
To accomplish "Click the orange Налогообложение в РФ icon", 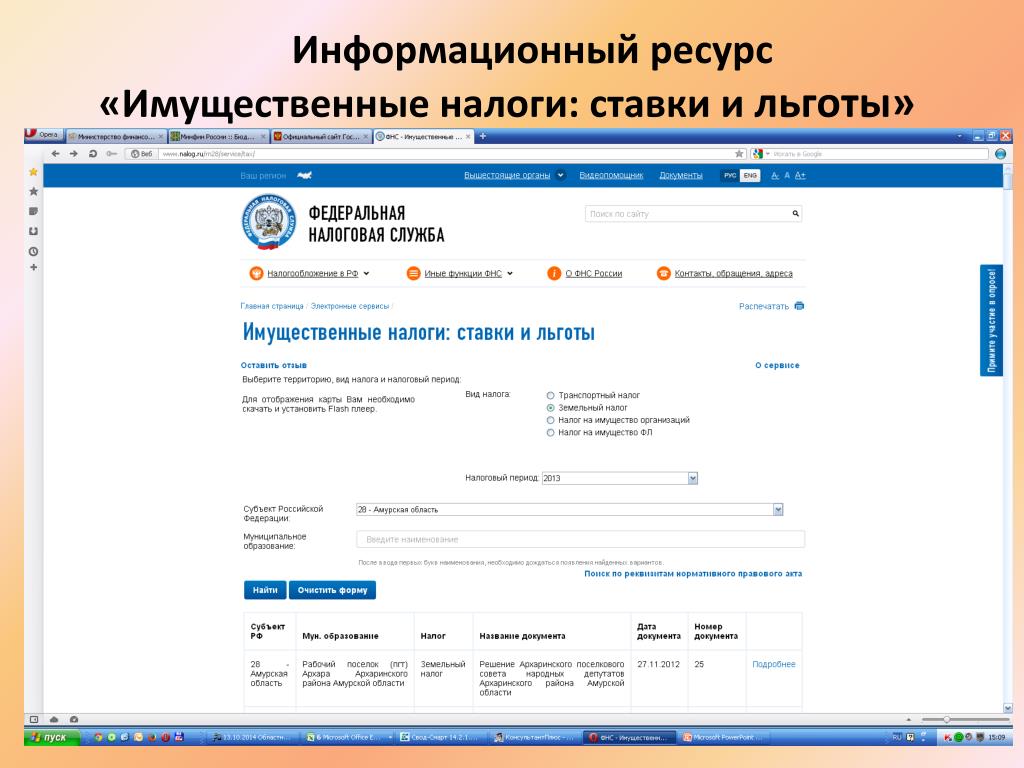I will tap(256, 274).
